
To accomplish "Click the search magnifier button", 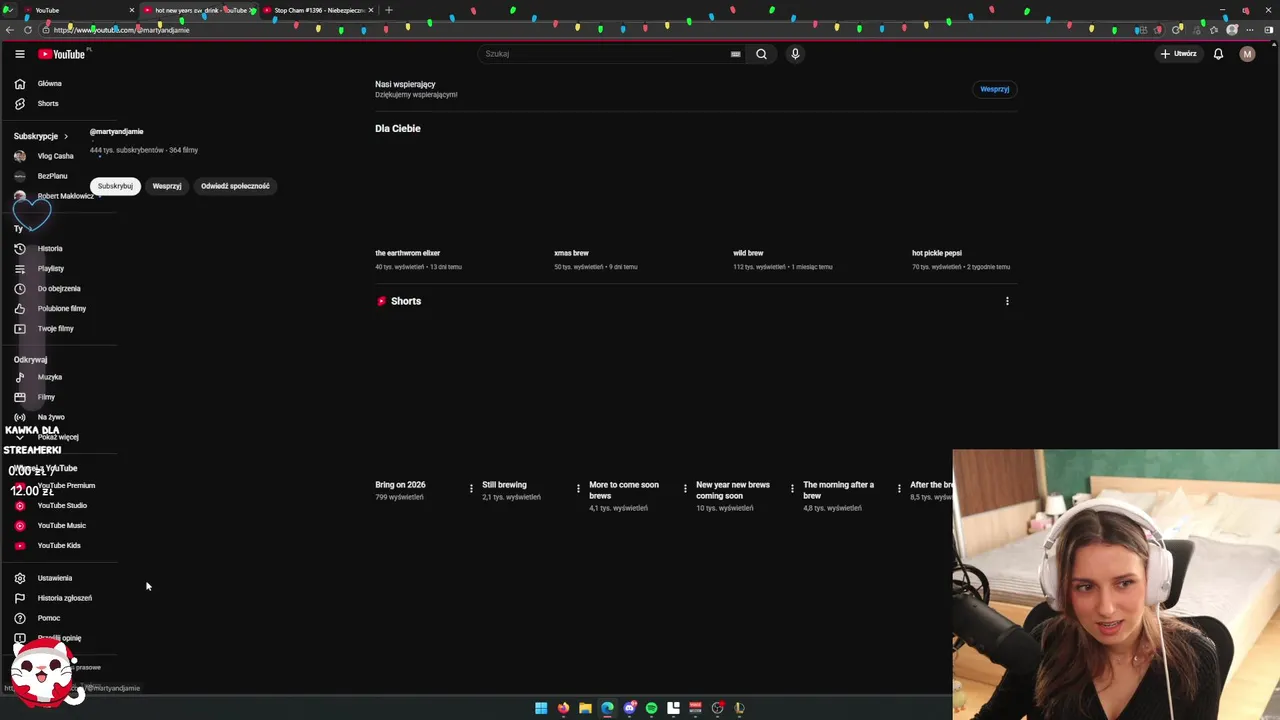I will point(761,54).
